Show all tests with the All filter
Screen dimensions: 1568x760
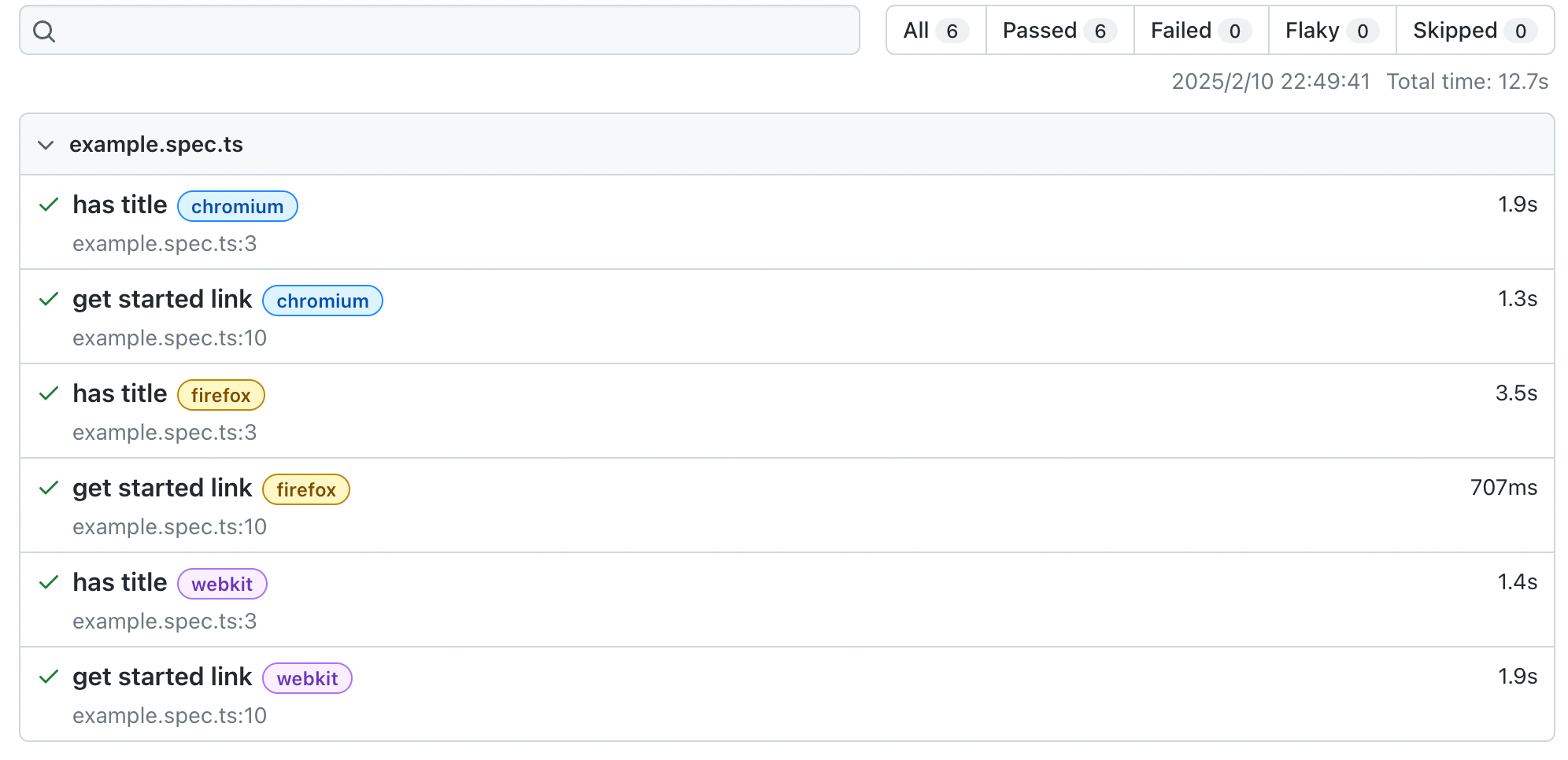[935, 31]
